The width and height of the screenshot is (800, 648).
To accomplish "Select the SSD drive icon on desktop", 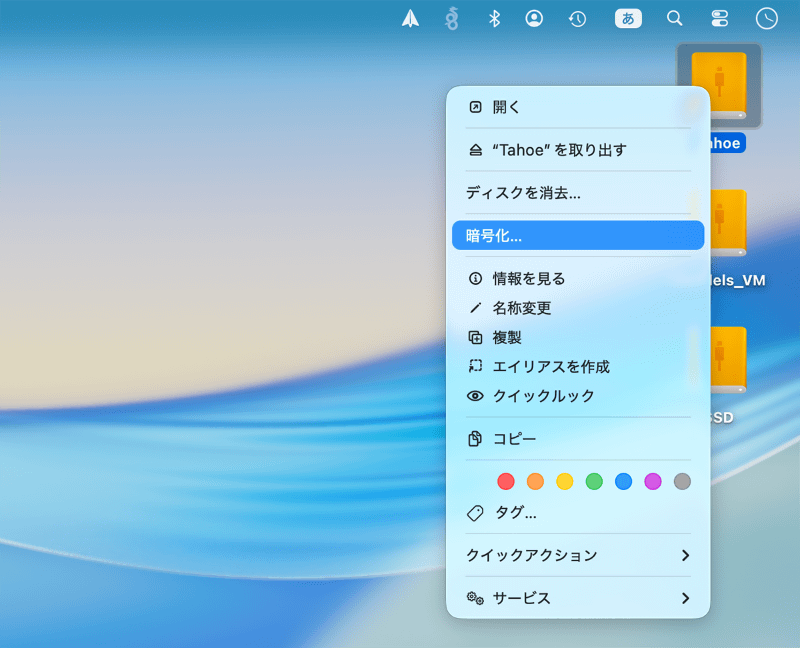I will point(729,360).
